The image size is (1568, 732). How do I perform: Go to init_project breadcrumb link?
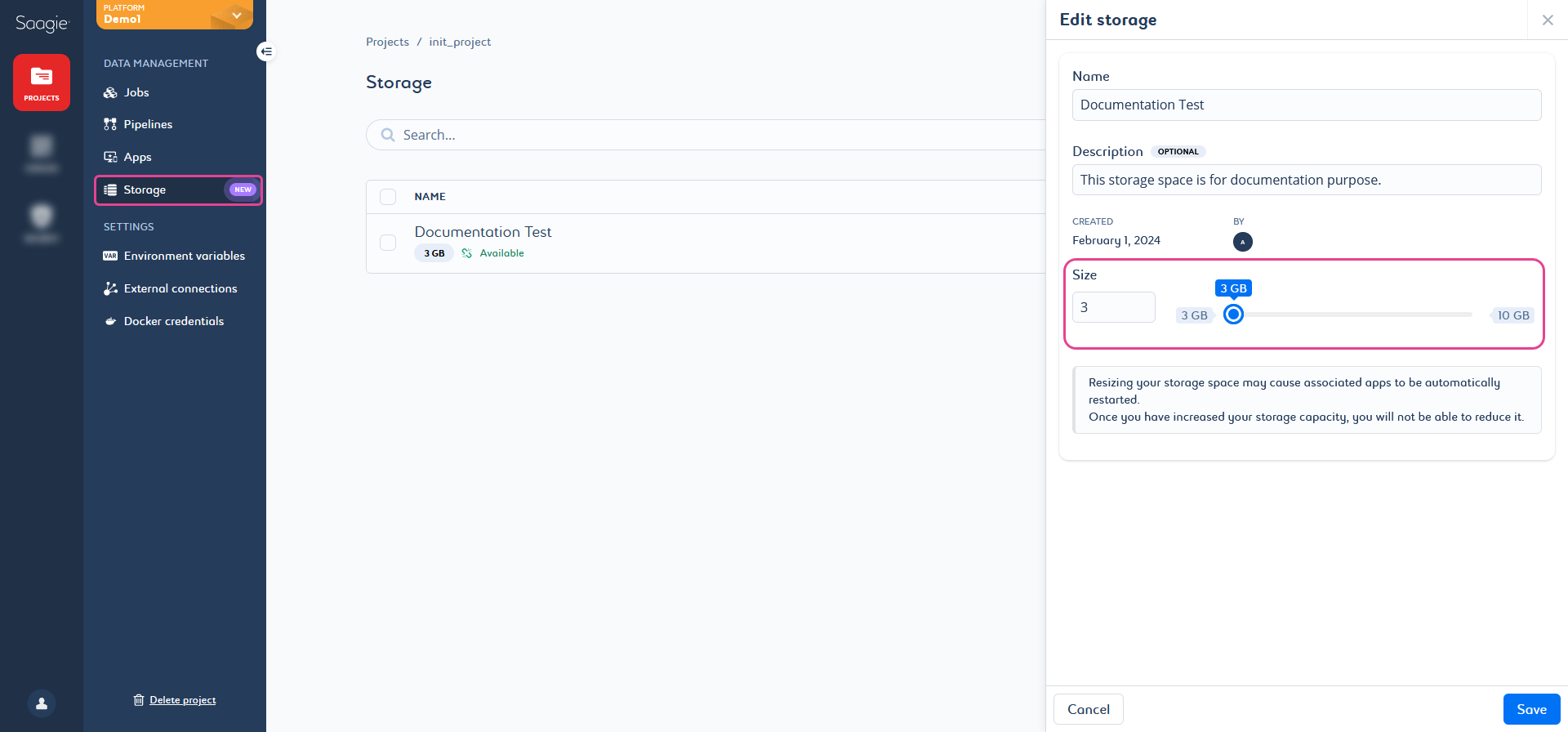pos(460,42)
